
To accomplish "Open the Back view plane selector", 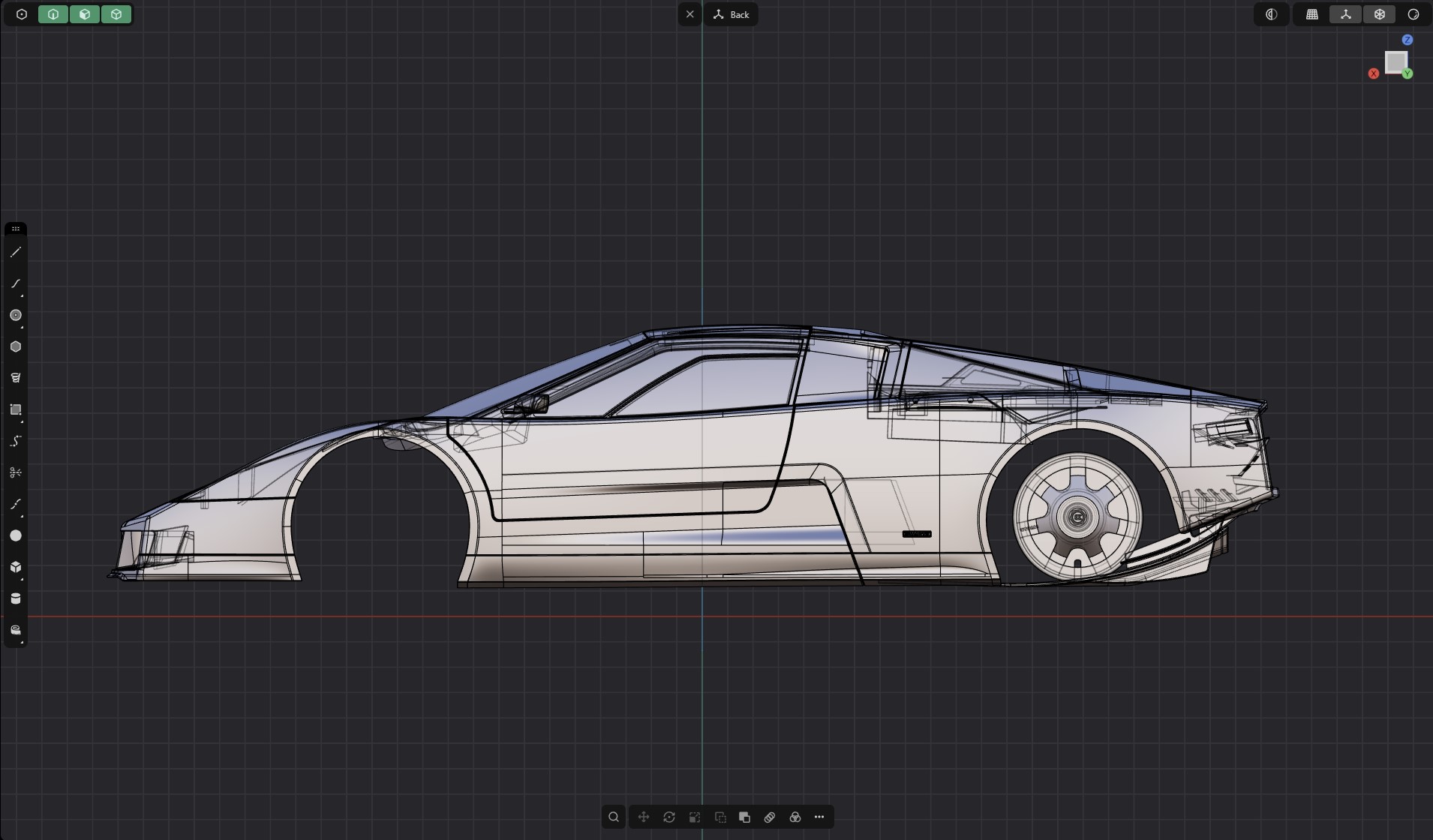I will 732,14.
